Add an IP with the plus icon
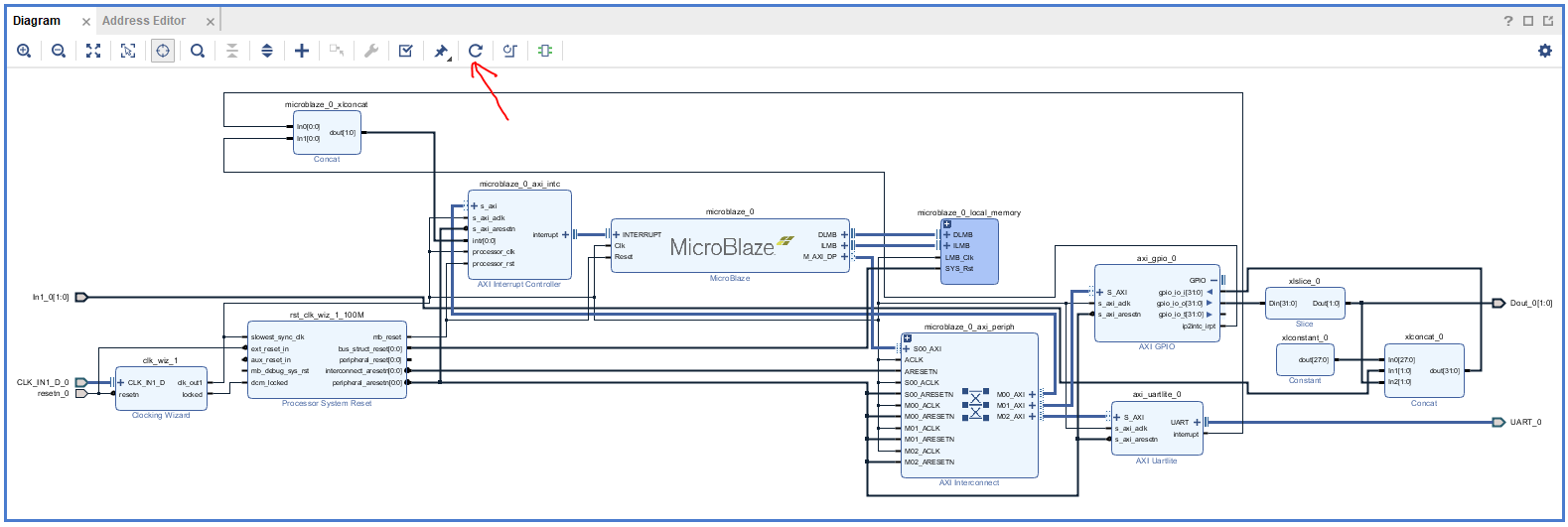This screenshot has width=1568, height=527. (302, 51)
